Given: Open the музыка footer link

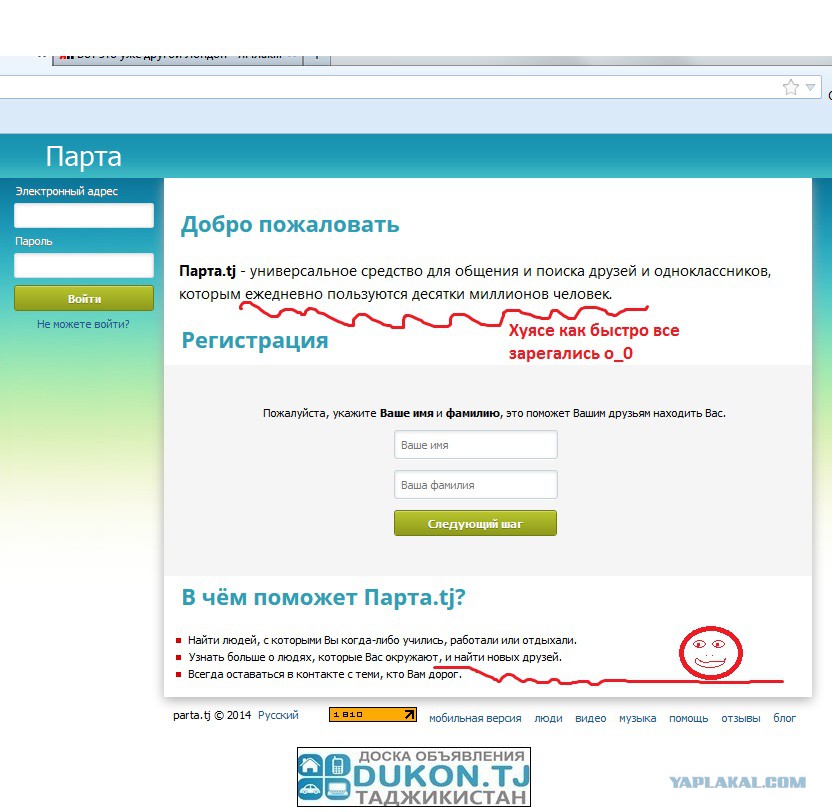Looking at the screenshot, I should [637, 718].
